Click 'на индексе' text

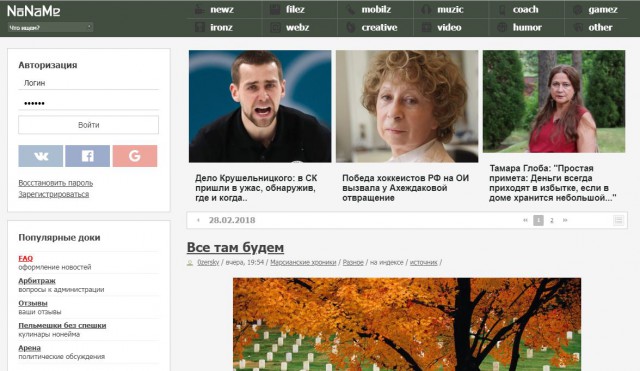pyautogui.click(x=387, y=262)
